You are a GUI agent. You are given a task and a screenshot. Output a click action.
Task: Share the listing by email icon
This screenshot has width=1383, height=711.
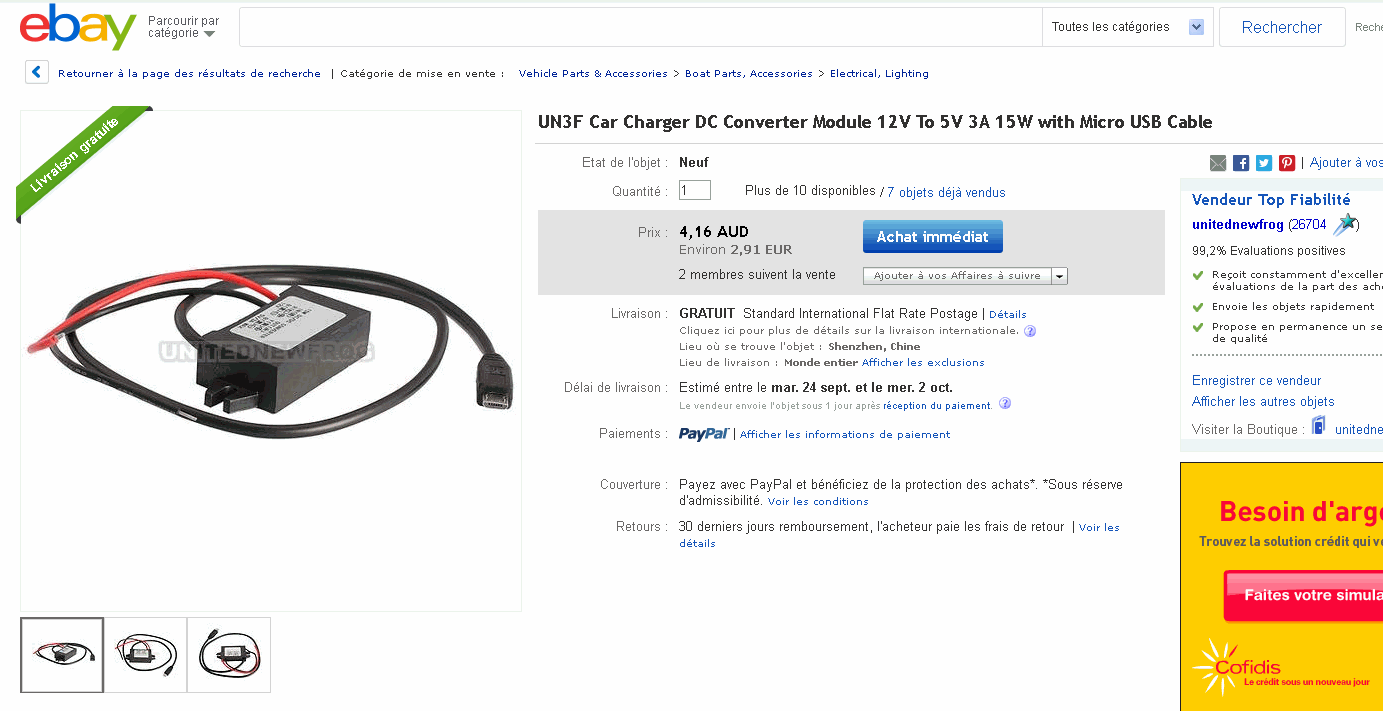click(1218, 163)
